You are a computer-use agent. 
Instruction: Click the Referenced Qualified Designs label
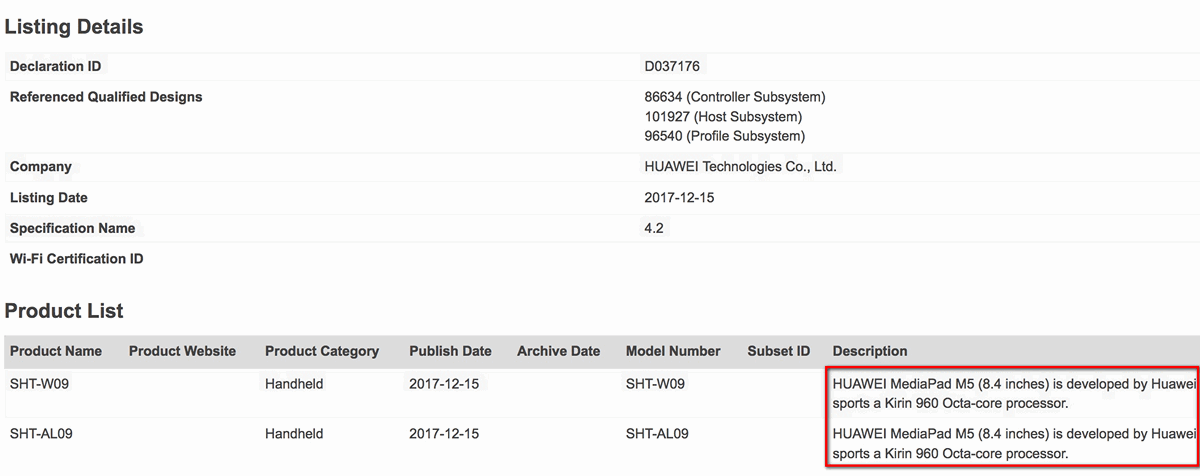point(106,97)
